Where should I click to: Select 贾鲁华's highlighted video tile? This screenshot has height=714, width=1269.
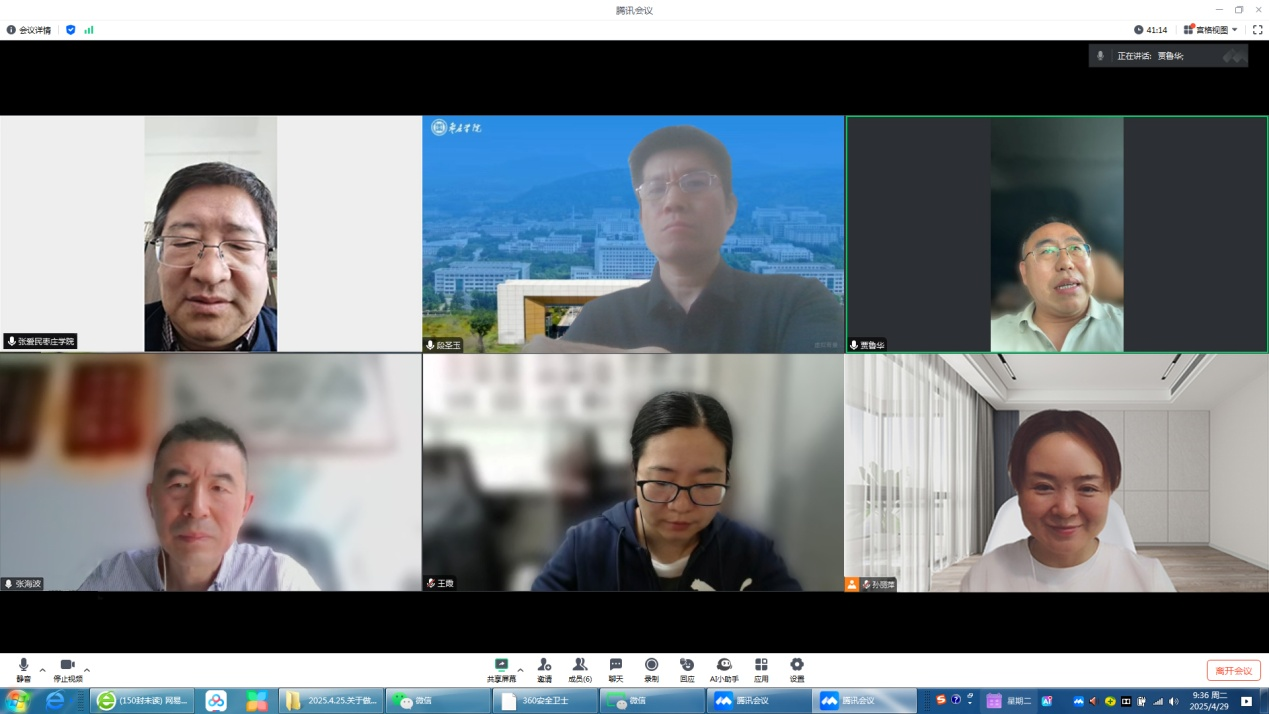click(x=1056, y=234)
